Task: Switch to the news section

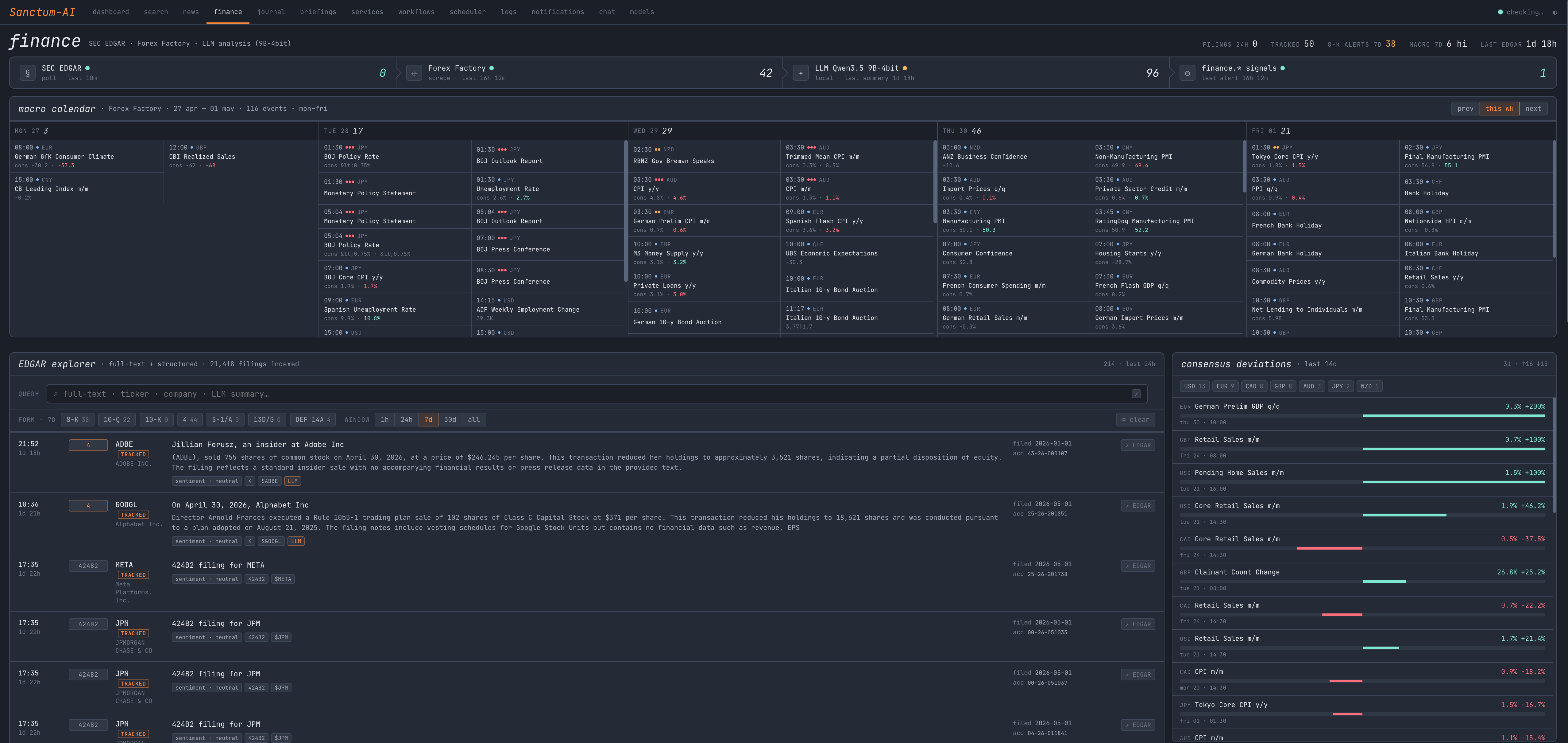Action: click(191, 12)
